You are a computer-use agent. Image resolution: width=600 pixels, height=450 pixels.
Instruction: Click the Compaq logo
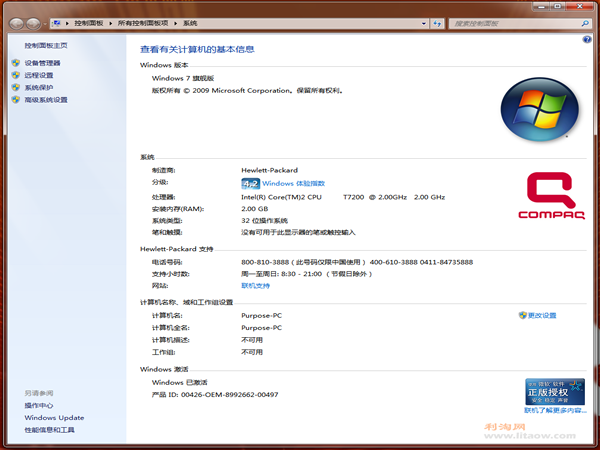coord(552,196)
